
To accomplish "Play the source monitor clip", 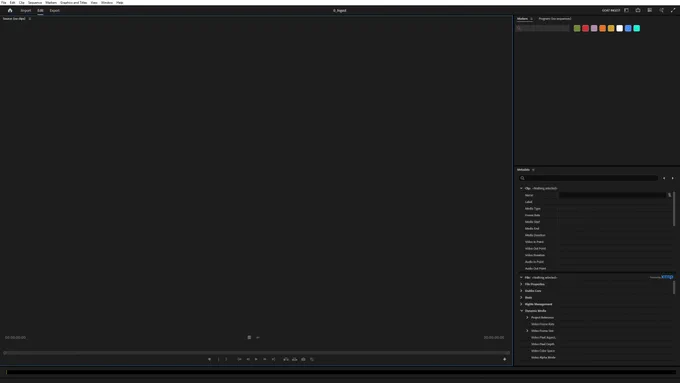I will [x=256, y=359].
